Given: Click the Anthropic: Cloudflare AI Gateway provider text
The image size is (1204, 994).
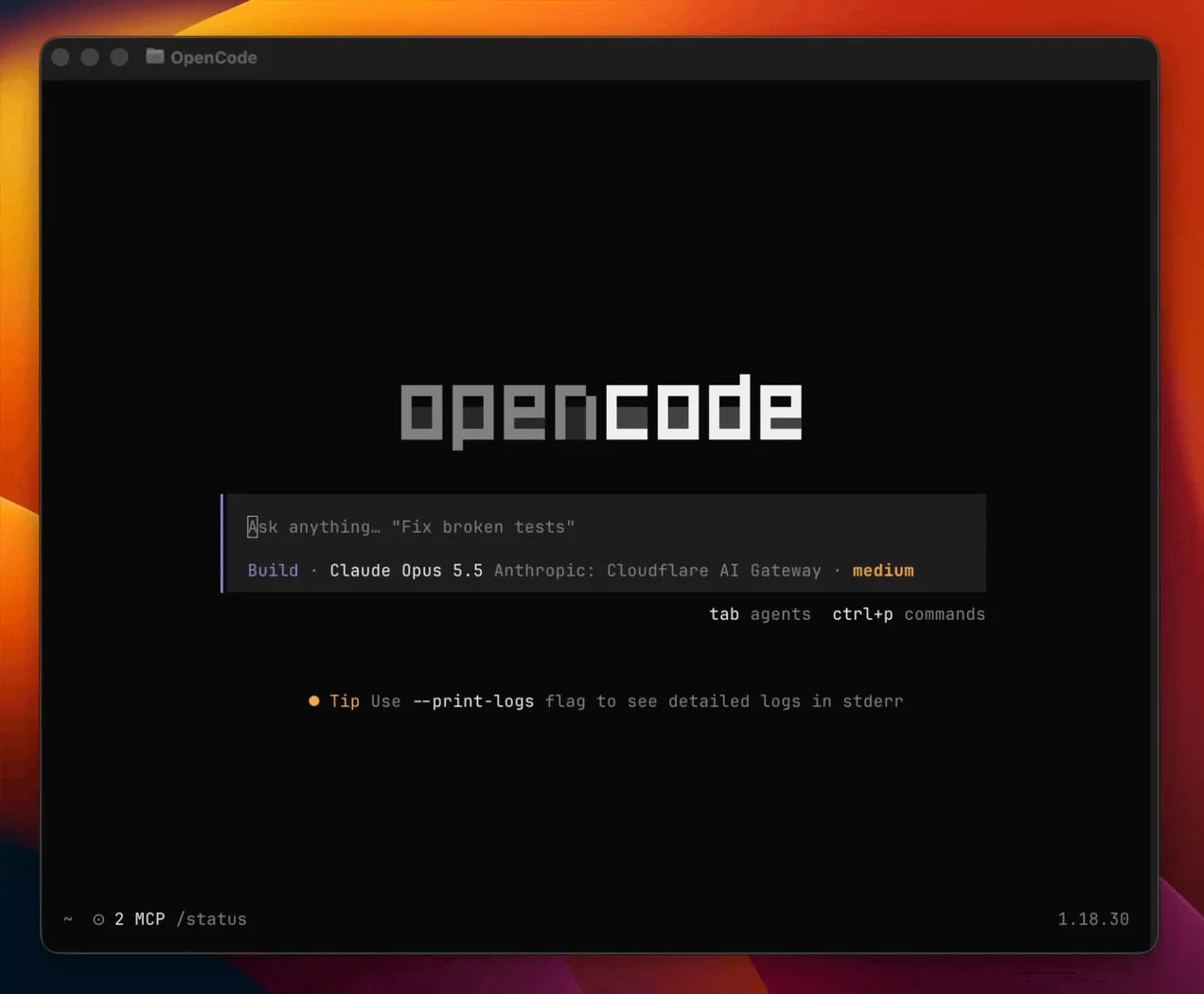Looking at the screenshot, I should coord(658,571).
